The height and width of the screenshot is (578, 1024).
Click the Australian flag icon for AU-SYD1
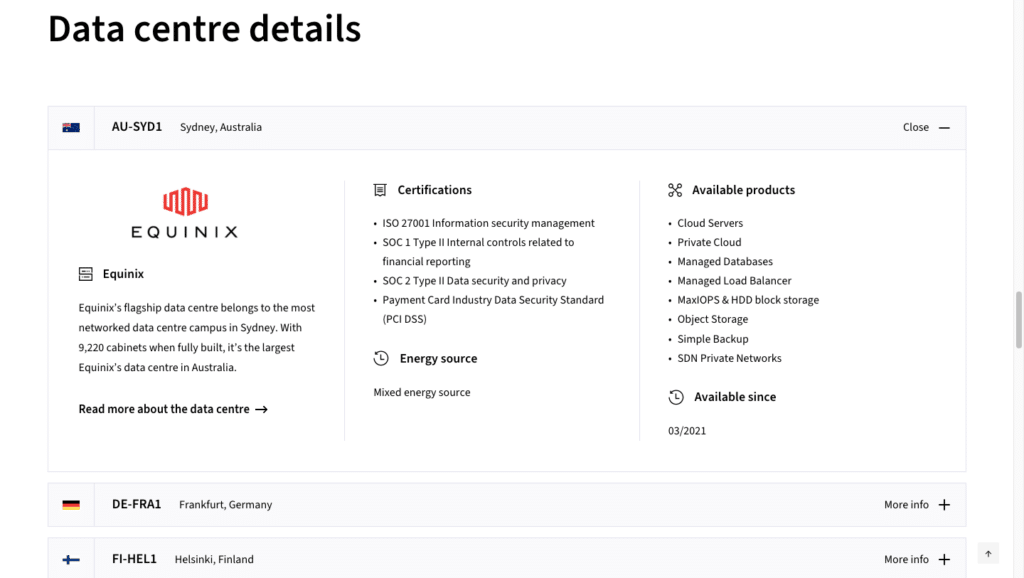coord(71,127)
